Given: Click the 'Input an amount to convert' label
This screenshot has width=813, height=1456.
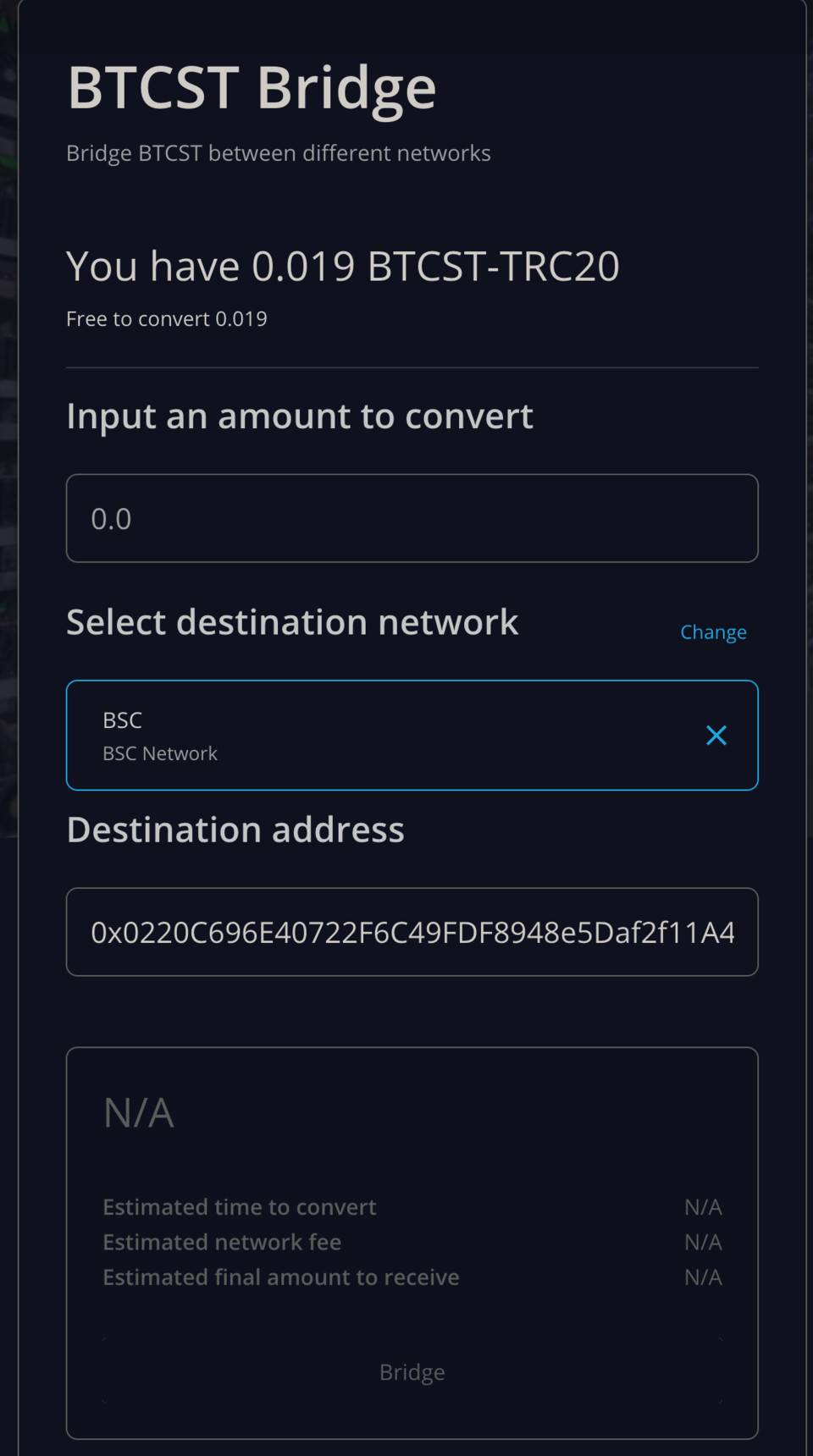Looking at the screenshot, I should (x=299, y=416).
